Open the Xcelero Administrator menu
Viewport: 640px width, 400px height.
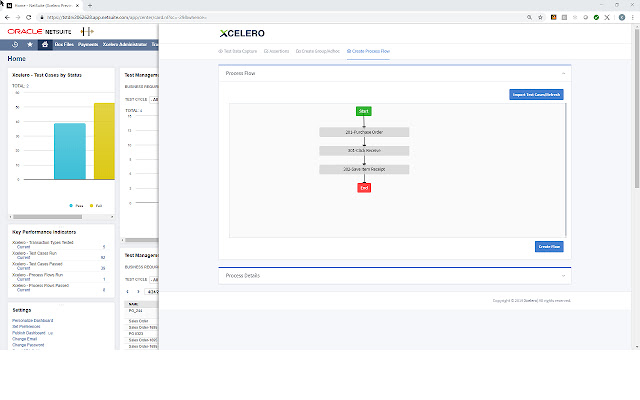tap(124, 44)
